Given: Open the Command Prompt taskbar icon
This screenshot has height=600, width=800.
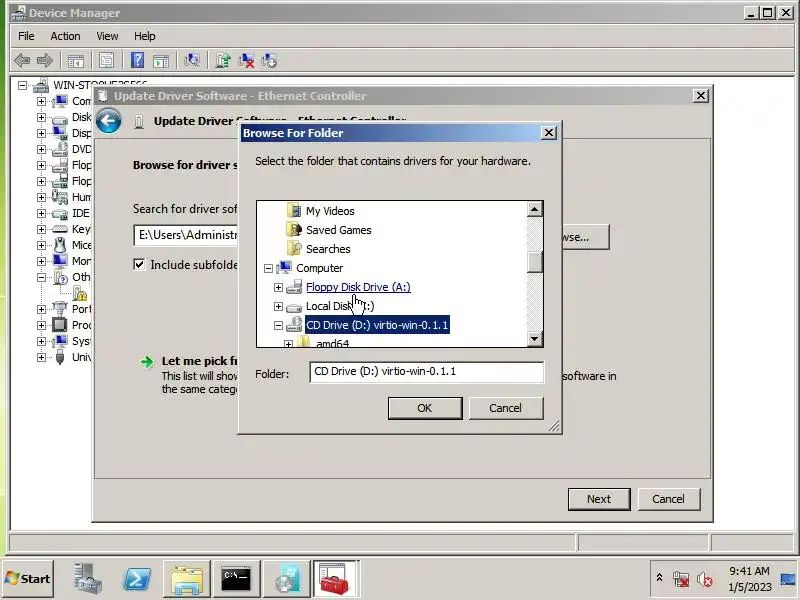Looking at the screenshot, I should point(236,579).
